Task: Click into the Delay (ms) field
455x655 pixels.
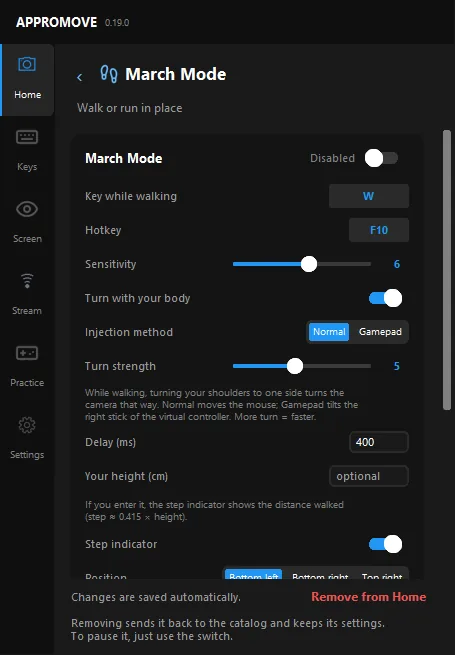Action: (379, 442)
